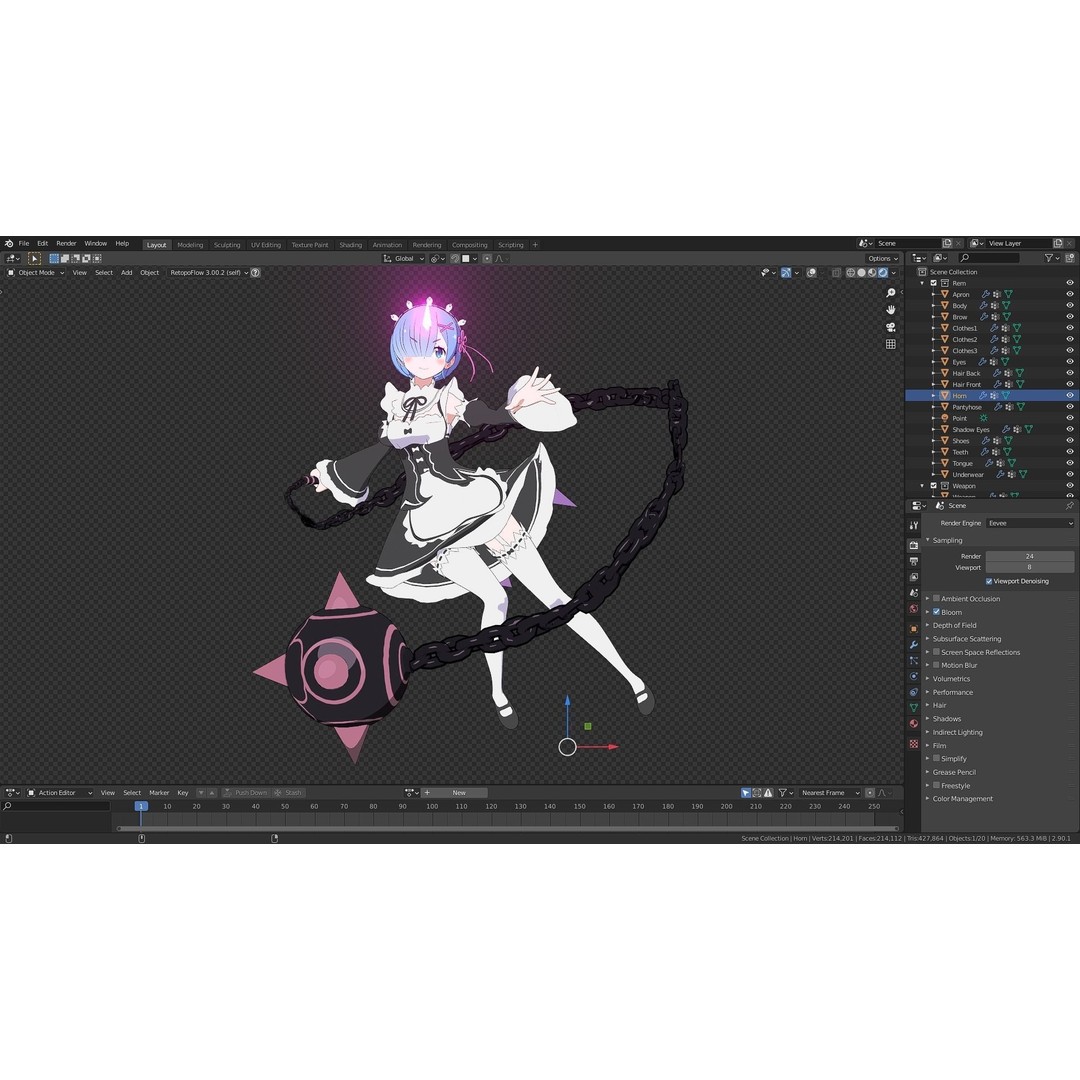Open the View Layer properties tab icon
The height and width of the screenshot is (1080, 1080).
click(914, 577)
